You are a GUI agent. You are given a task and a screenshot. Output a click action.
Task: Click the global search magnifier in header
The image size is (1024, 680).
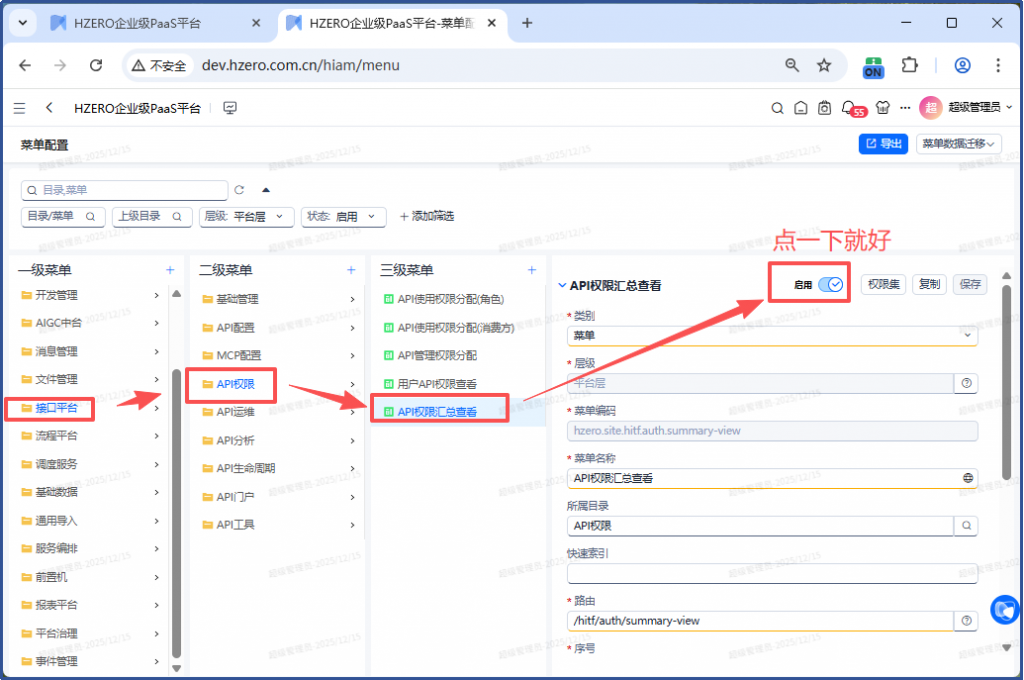click(777, 108)
